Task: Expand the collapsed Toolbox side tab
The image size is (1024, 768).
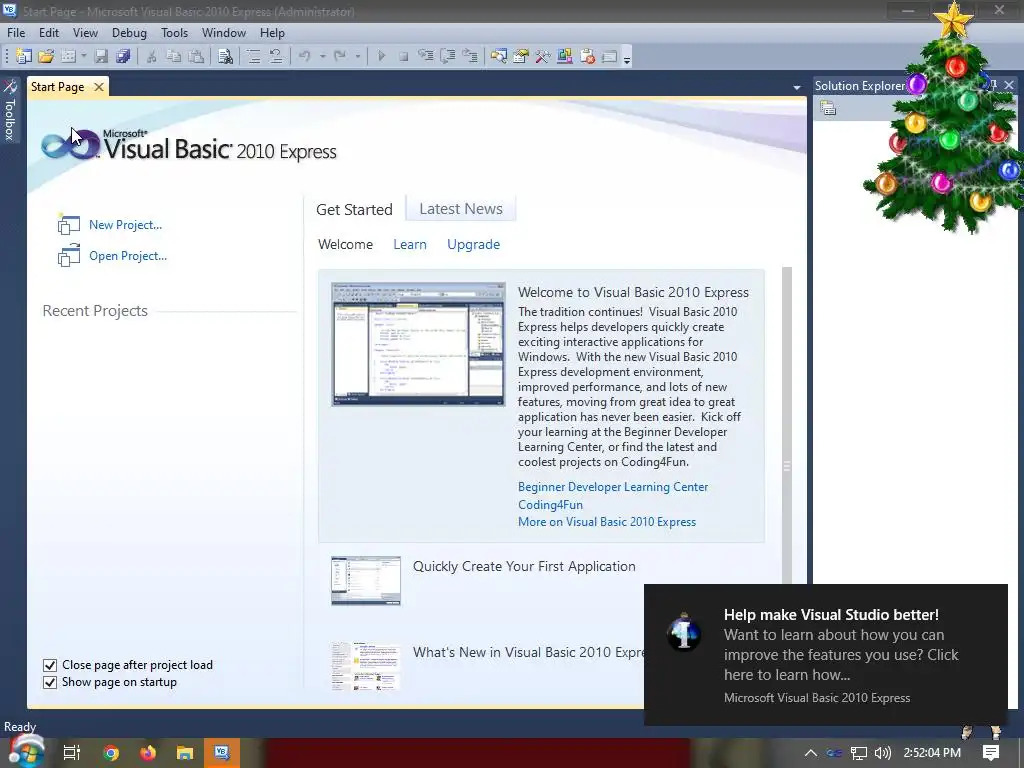Action: pyautogui.click(x=10, y=110)
